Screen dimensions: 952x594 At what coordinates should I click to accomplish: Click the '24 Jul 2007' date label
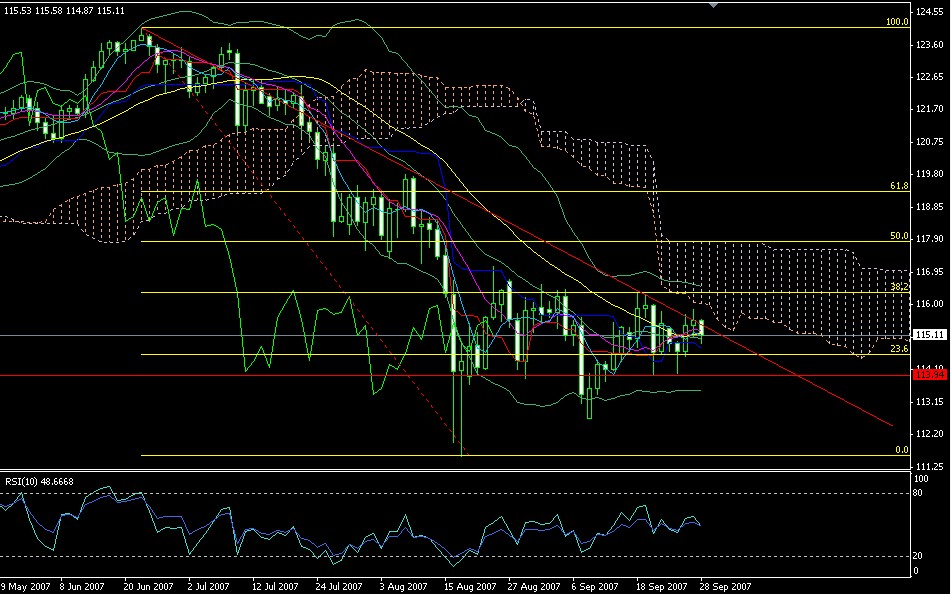tap(339, 587)
